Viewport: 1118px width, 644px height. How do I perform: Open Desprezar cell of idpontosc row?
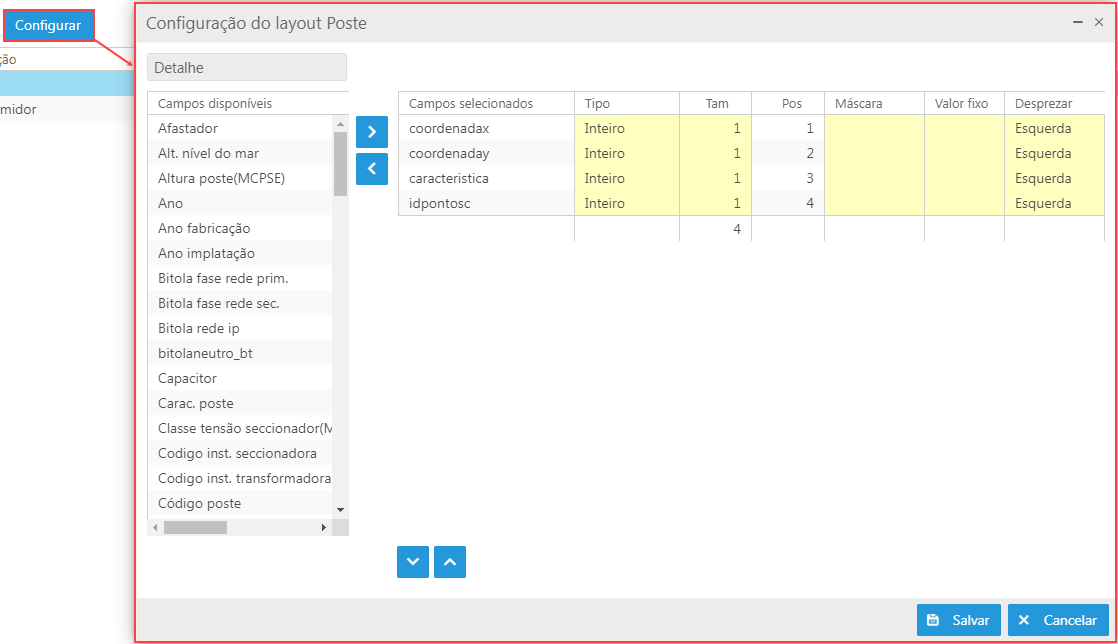click(1053, 204)
